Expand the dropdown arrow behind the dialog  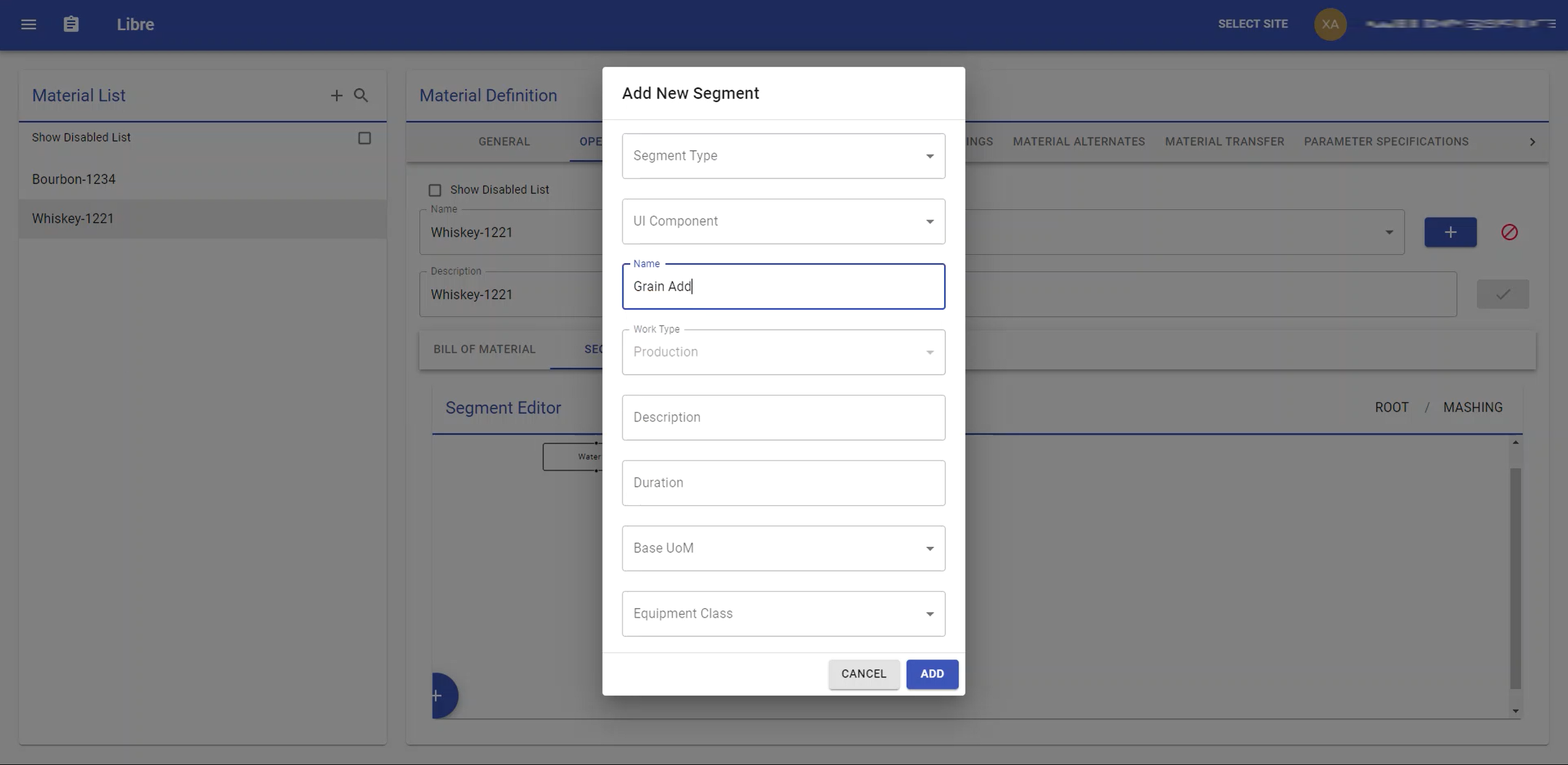point(1389,232)
